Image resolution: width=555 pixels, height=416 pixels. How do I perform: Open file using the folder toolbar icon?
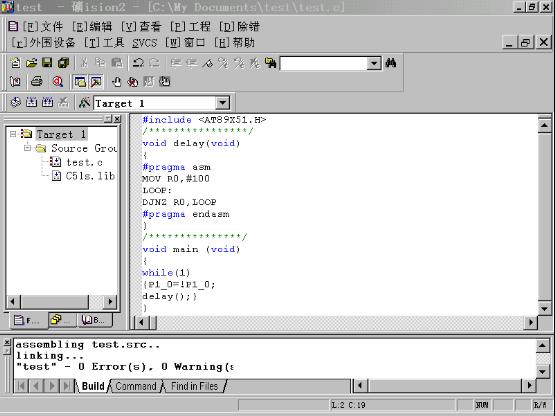point(31,63)
